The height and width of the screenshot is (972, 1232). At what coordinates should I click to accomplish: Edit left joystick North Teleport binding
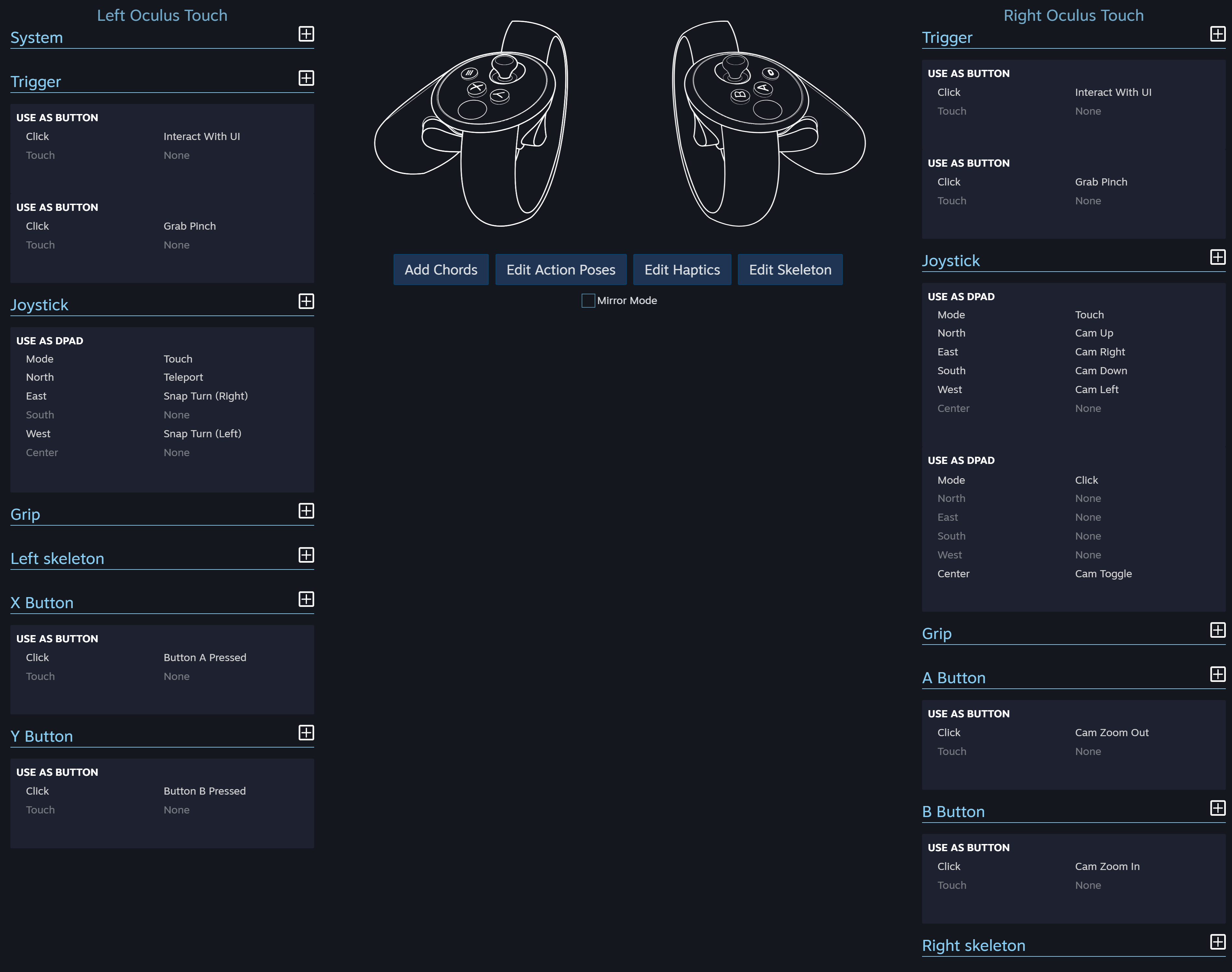coord(183,377)
